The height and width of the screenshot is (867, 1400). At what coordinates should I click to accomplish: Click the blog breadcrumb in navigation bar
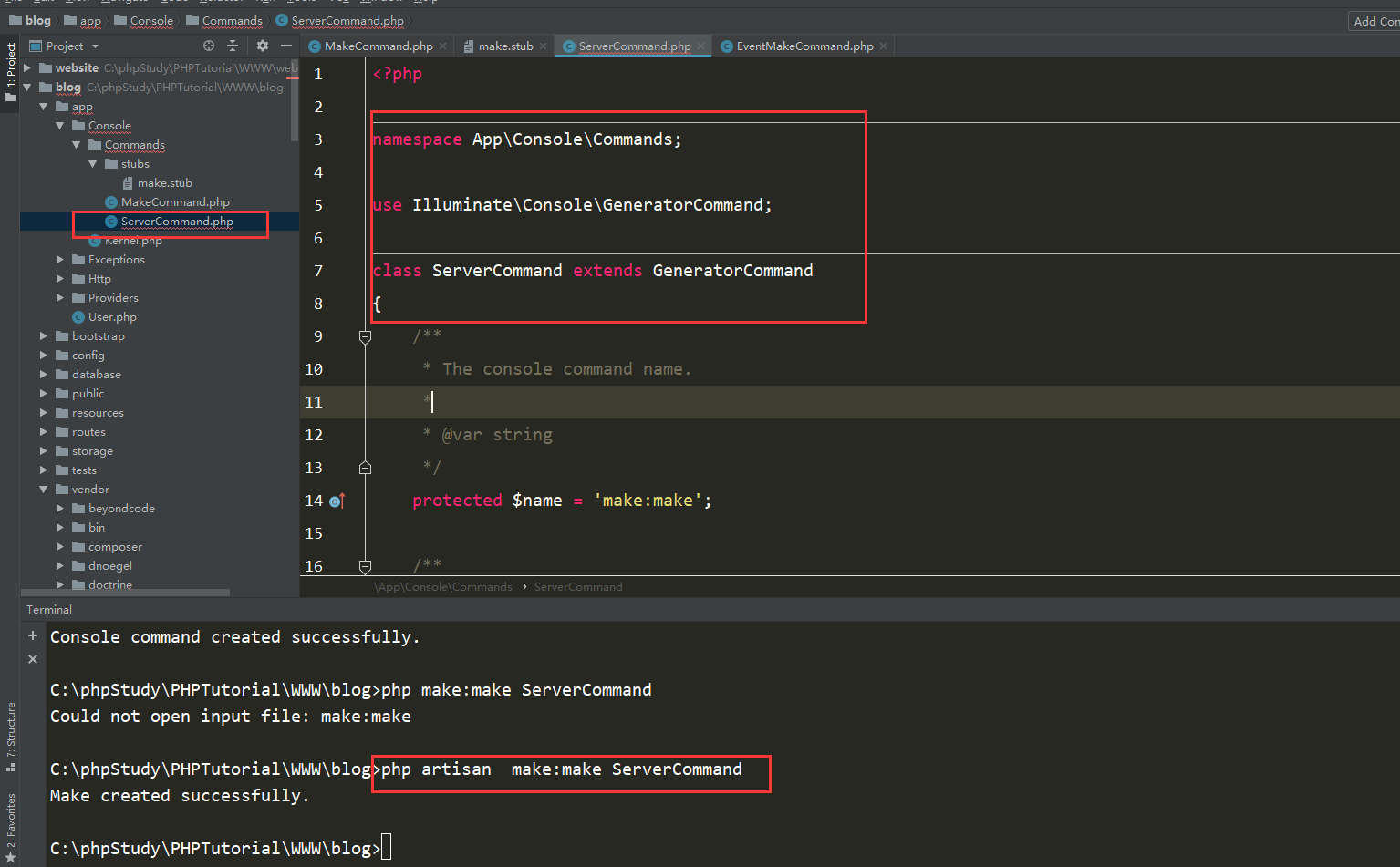[30, 20]
